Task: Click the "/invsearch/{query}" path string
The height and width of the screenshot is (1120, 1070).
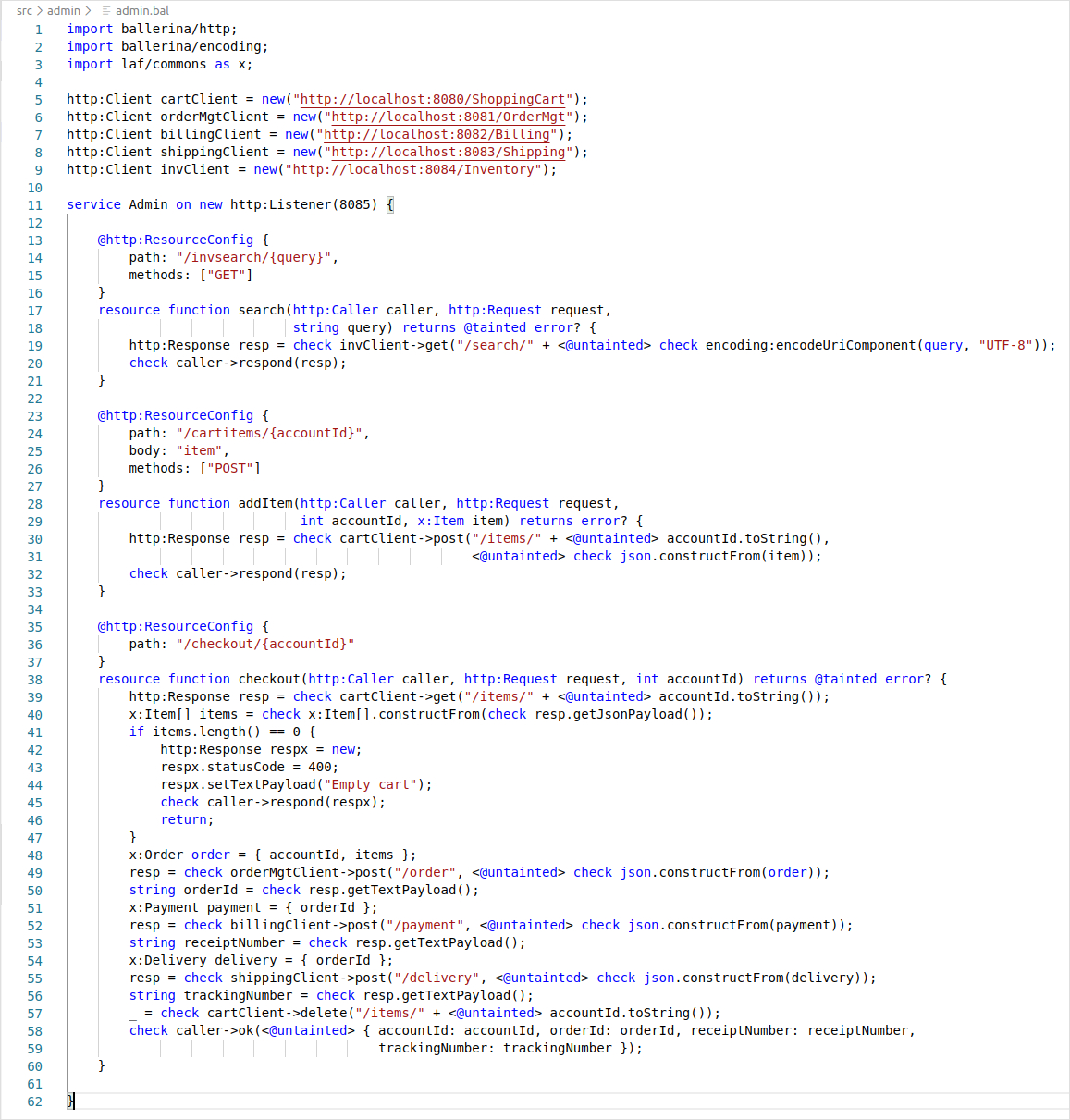Action: tap(253, 257)
